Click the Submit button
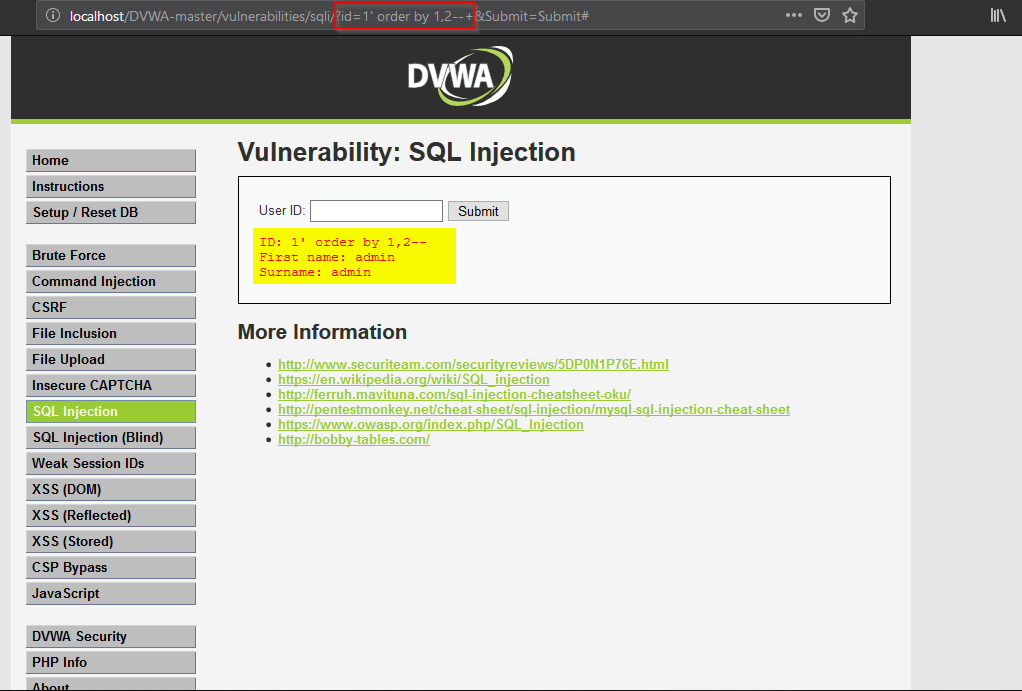1022x691 pixels. pos(478,211)
